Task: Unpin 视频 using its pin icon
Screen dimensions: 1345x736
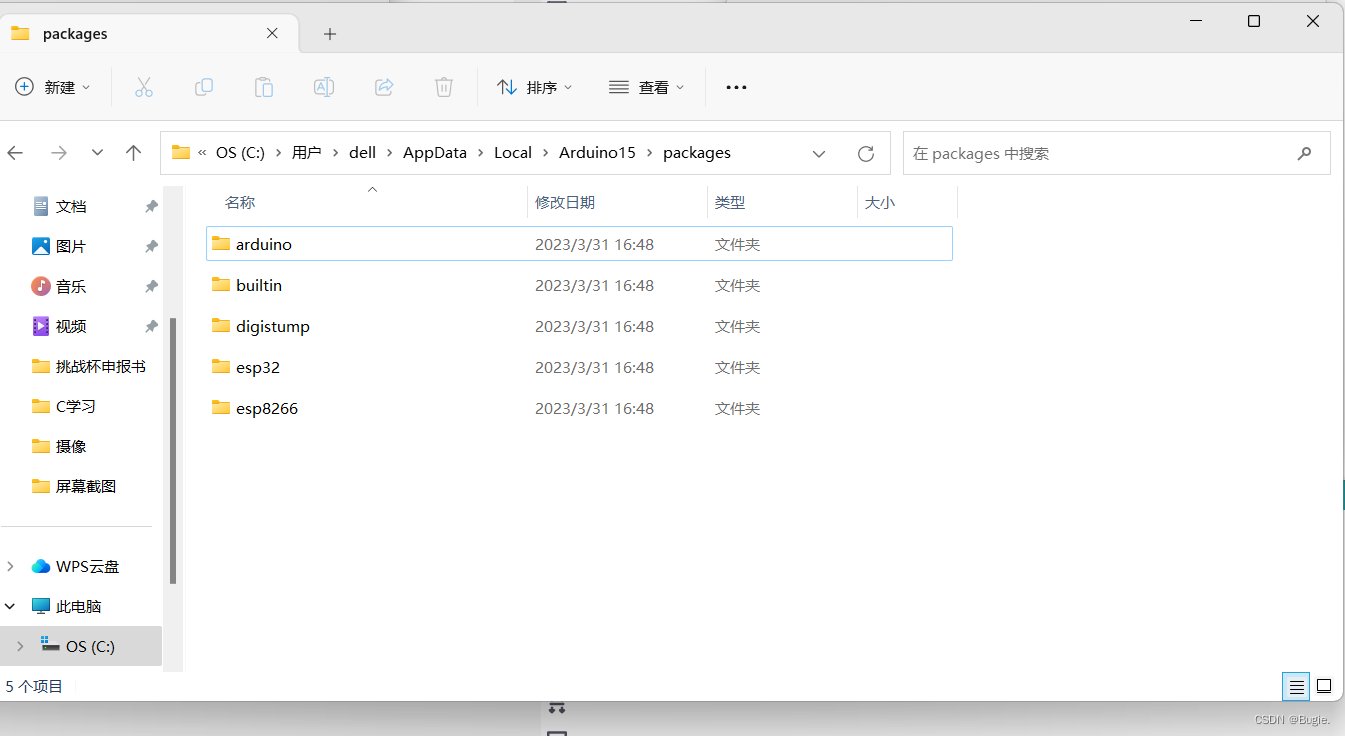Action: 151,326
